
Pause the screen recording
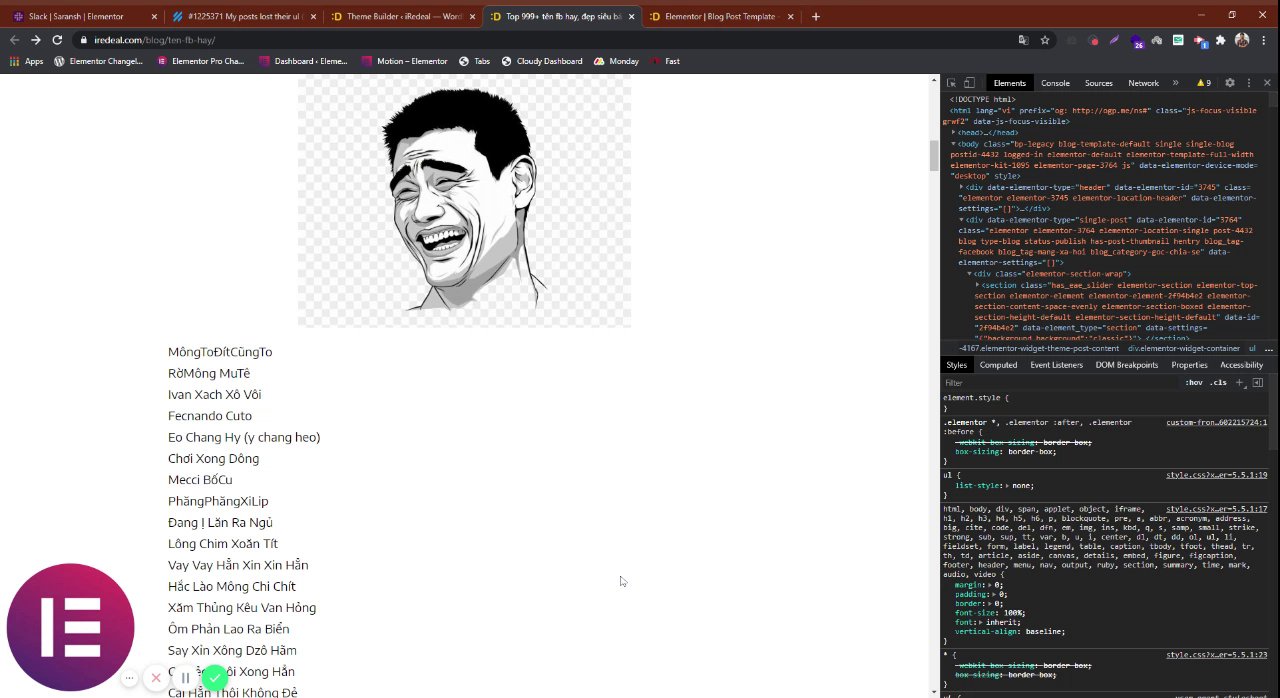tap(185, 678)
